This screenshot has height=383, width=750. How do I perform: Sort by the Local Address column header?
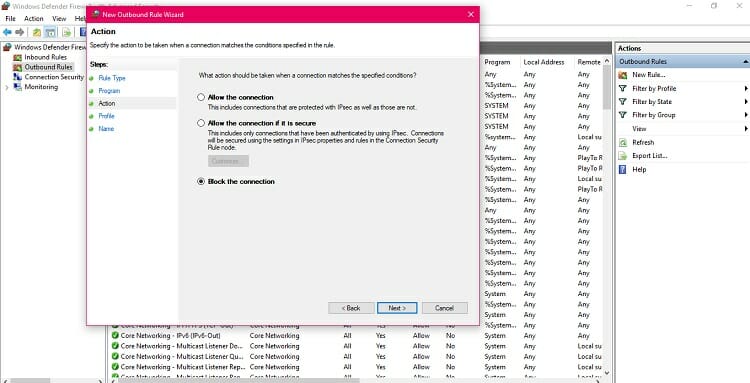click(544, 62)
